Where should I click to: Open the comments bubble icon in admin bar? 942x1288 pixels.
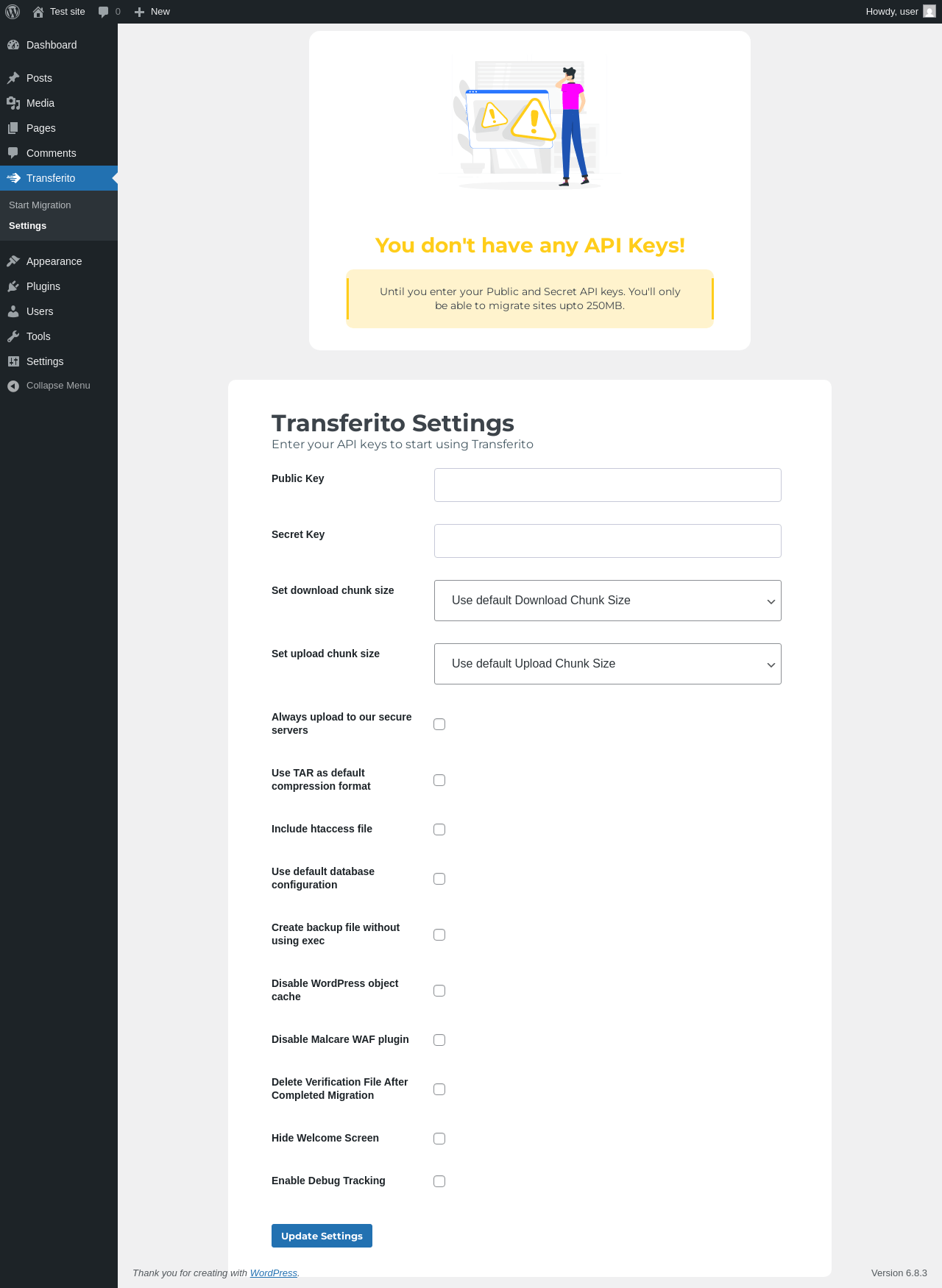coord(104,12)
